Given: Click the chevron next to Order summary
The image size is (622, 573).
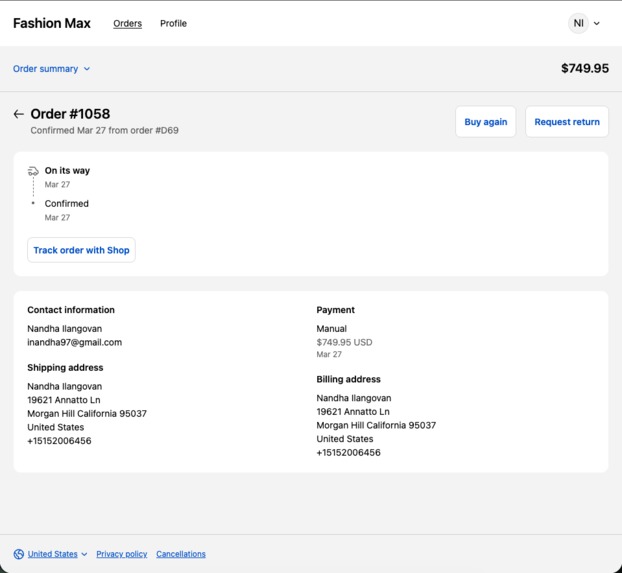Looking at the screenshot, I should [x=87, y=69].
